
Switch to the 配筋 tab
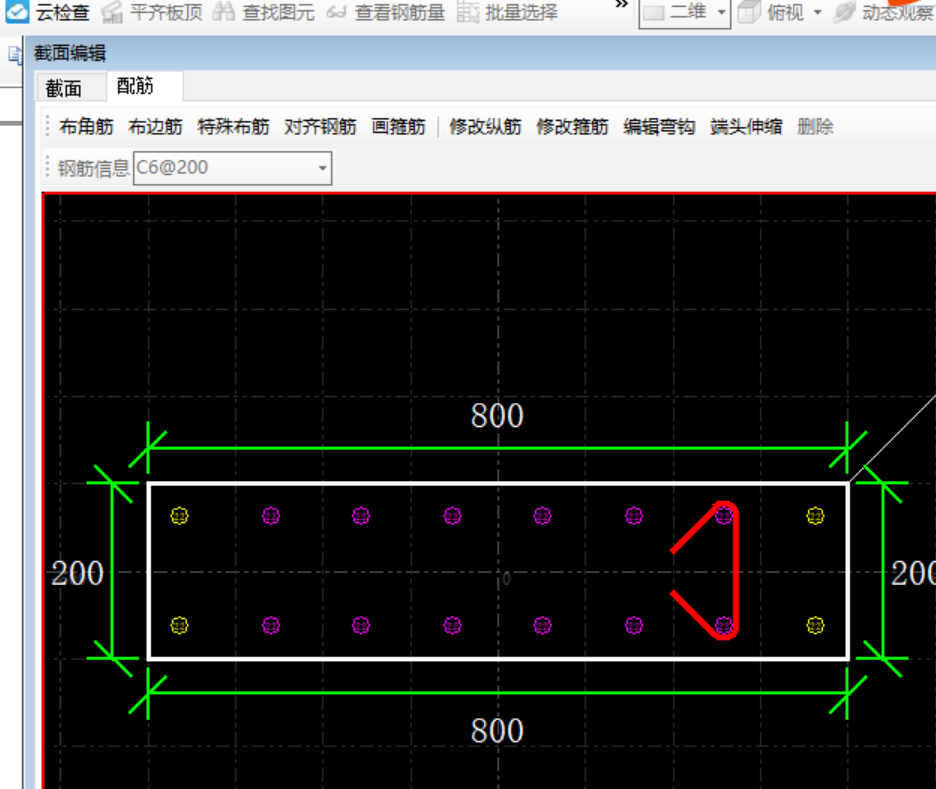point(135,86)
